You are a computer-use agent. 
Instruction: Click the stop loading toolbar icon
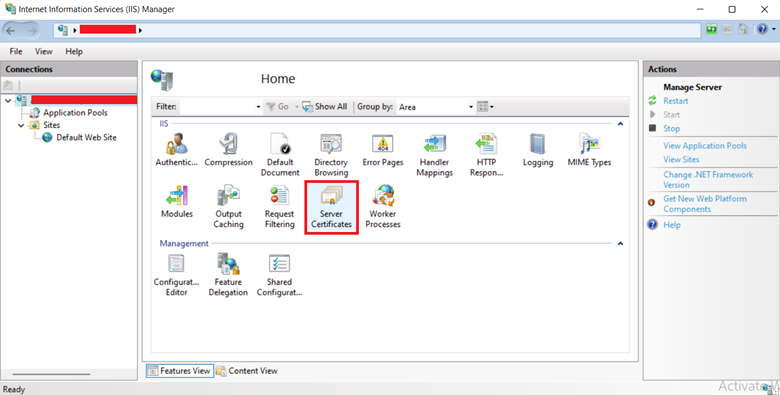pos(727,29)
